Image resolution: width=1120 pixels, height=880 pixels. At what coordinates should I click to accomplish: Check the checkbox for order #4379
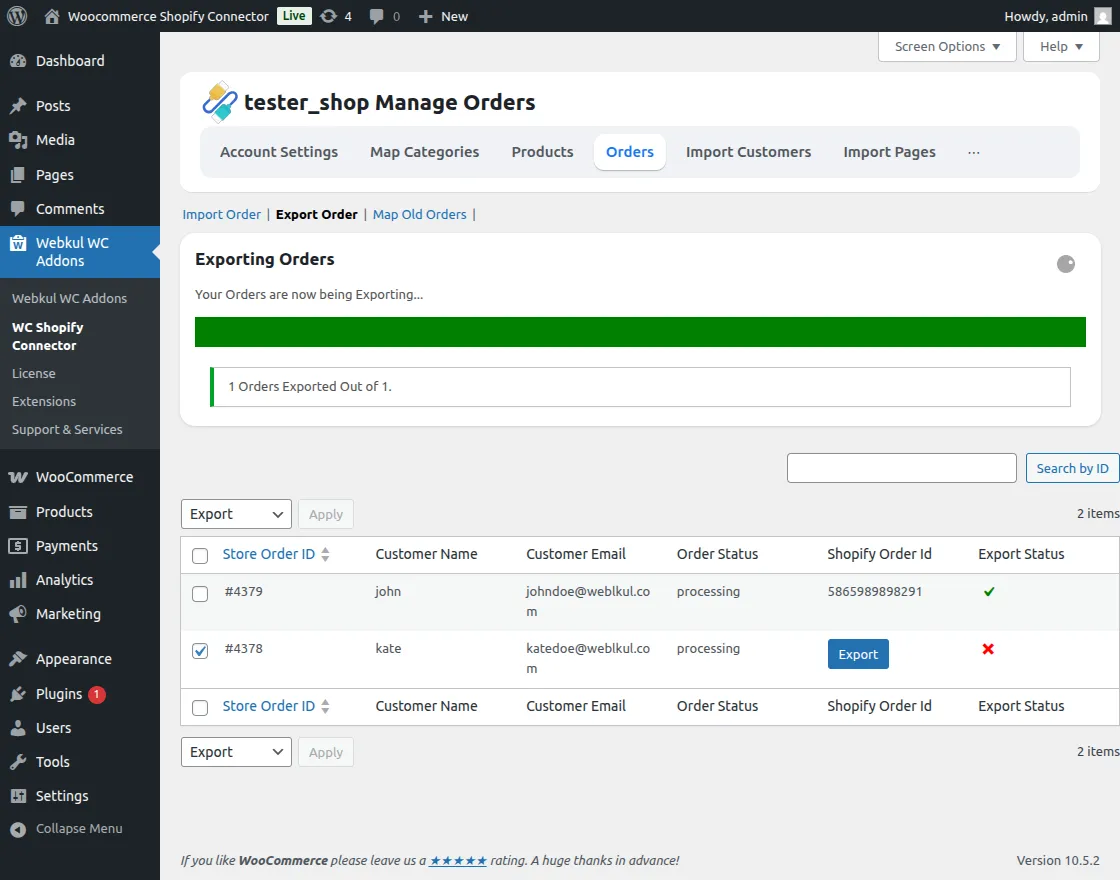click(x=200, y=594)
